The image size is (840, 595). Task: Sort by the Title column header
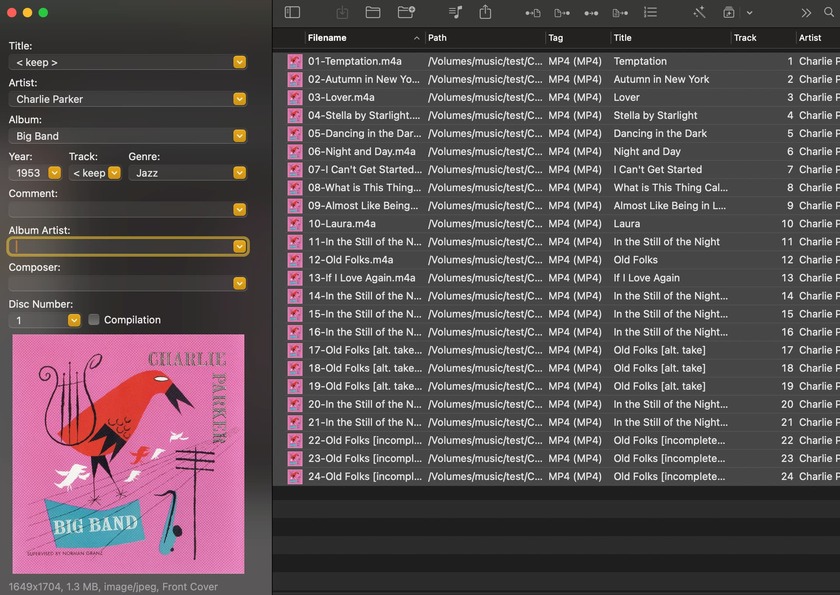[670, 38]
